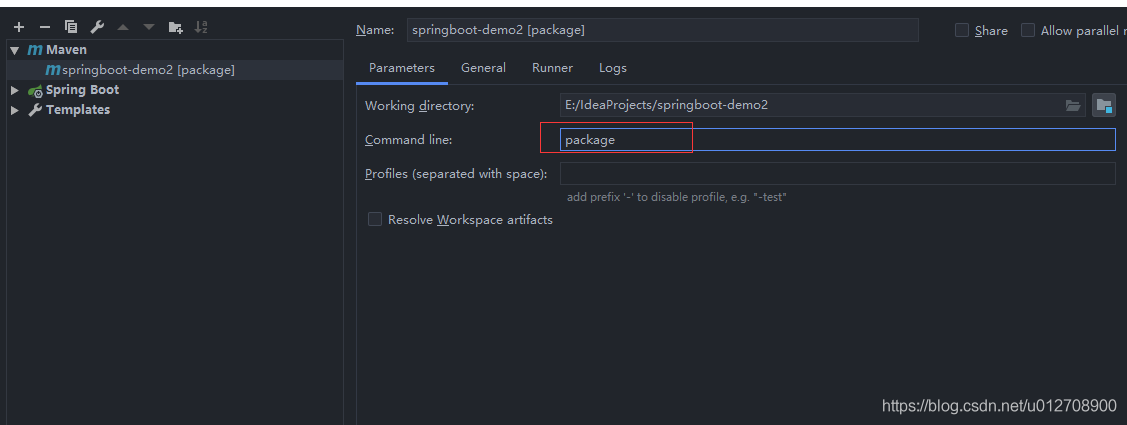
Task: Switch to the General tab
Action: coord(483,68)
